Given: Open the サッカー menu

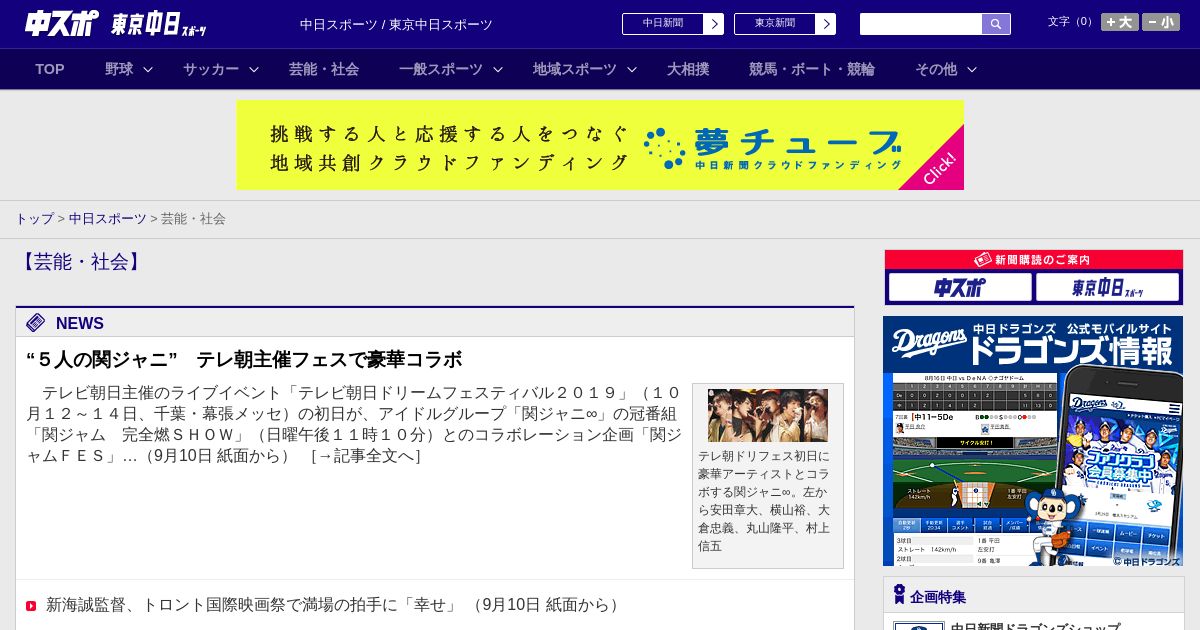Looking at the screenshot, I should coord(211,69).
